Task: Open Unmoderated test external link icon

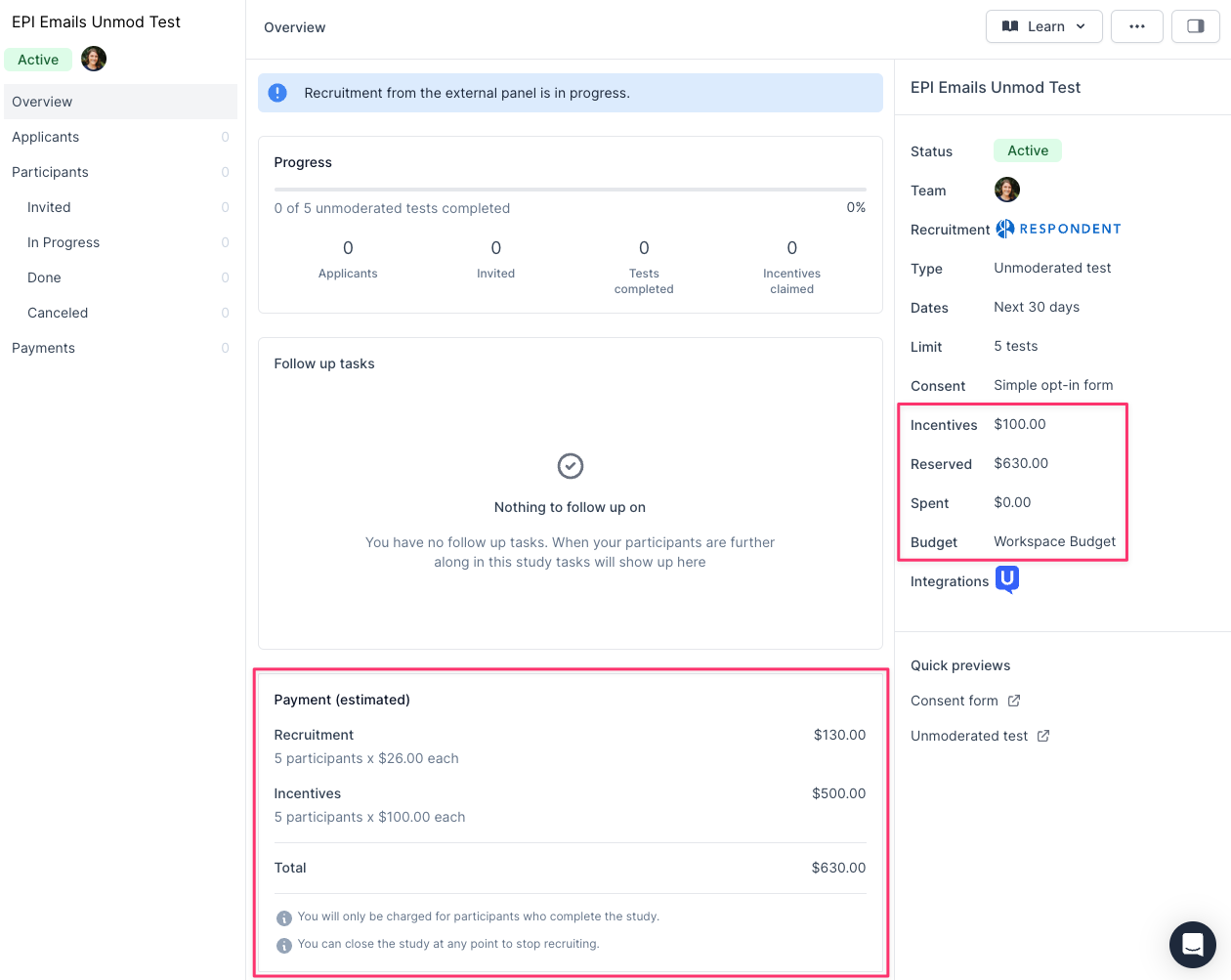Action: 1043,736
